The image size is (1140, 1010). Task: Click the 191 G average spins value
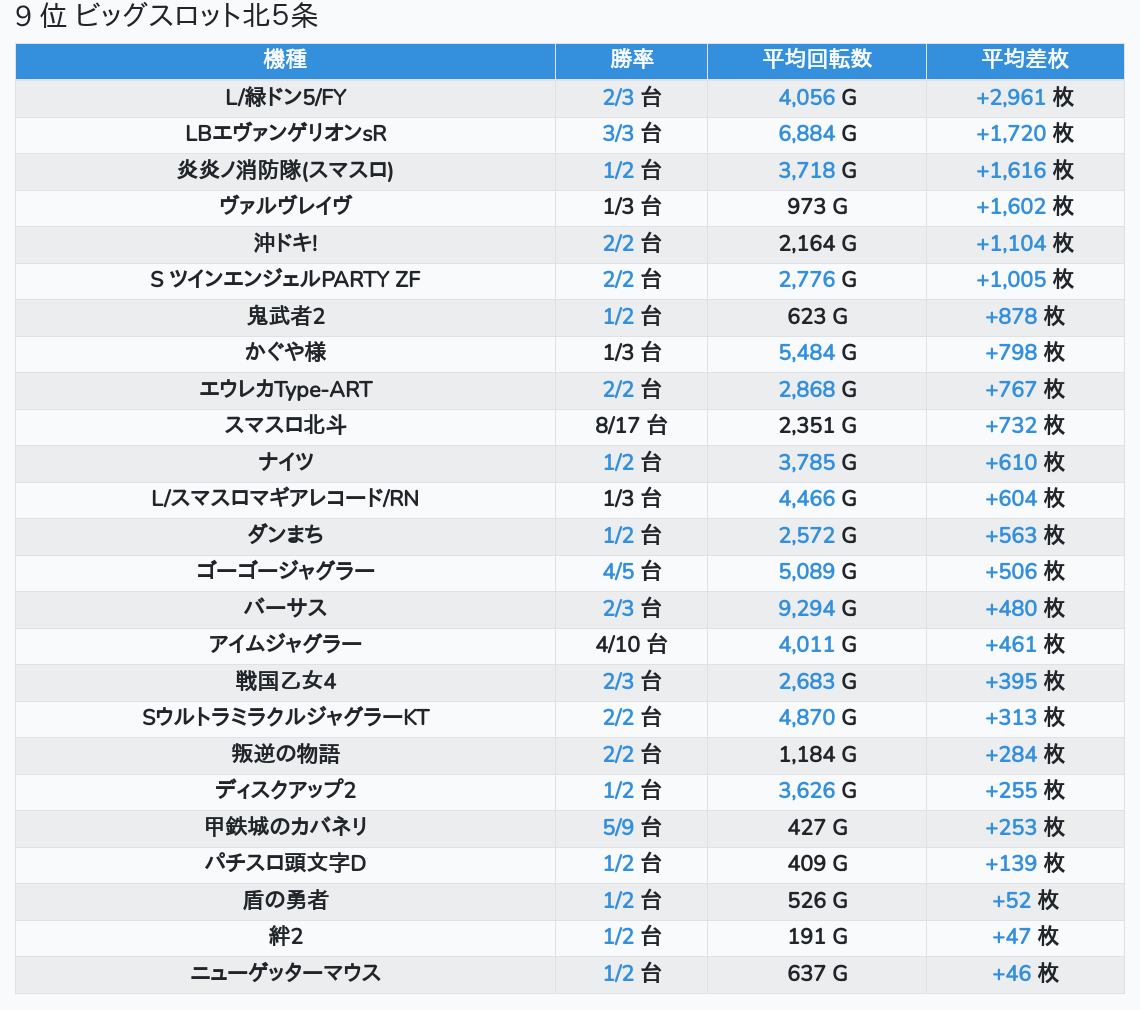point(816,937)
